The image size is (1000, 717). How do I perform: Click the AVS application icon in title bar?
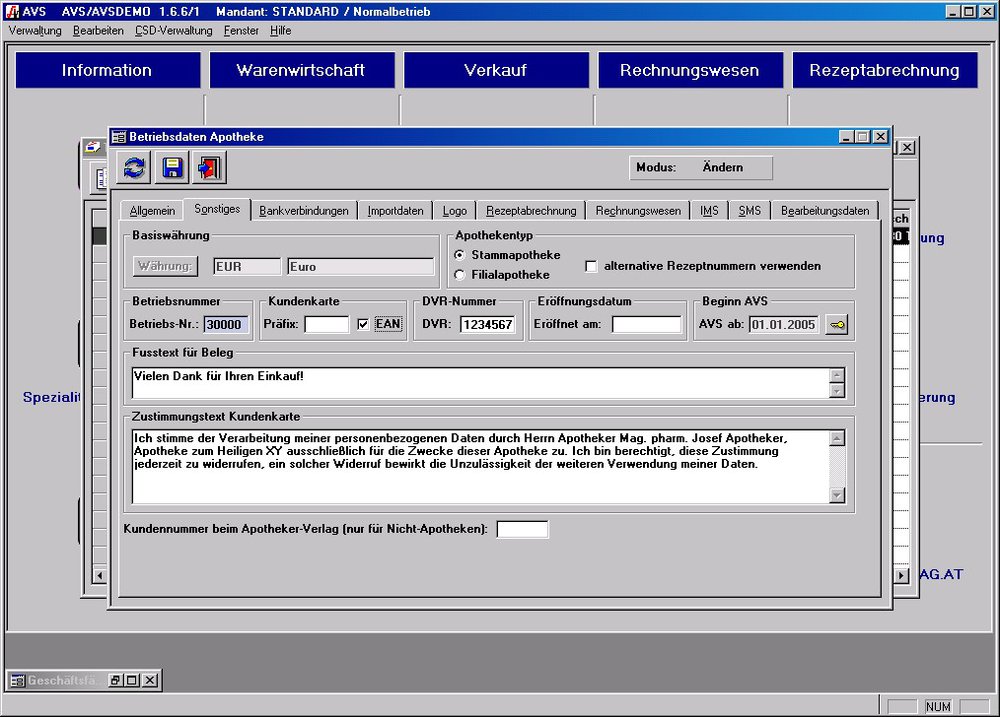tap(9, 11)
